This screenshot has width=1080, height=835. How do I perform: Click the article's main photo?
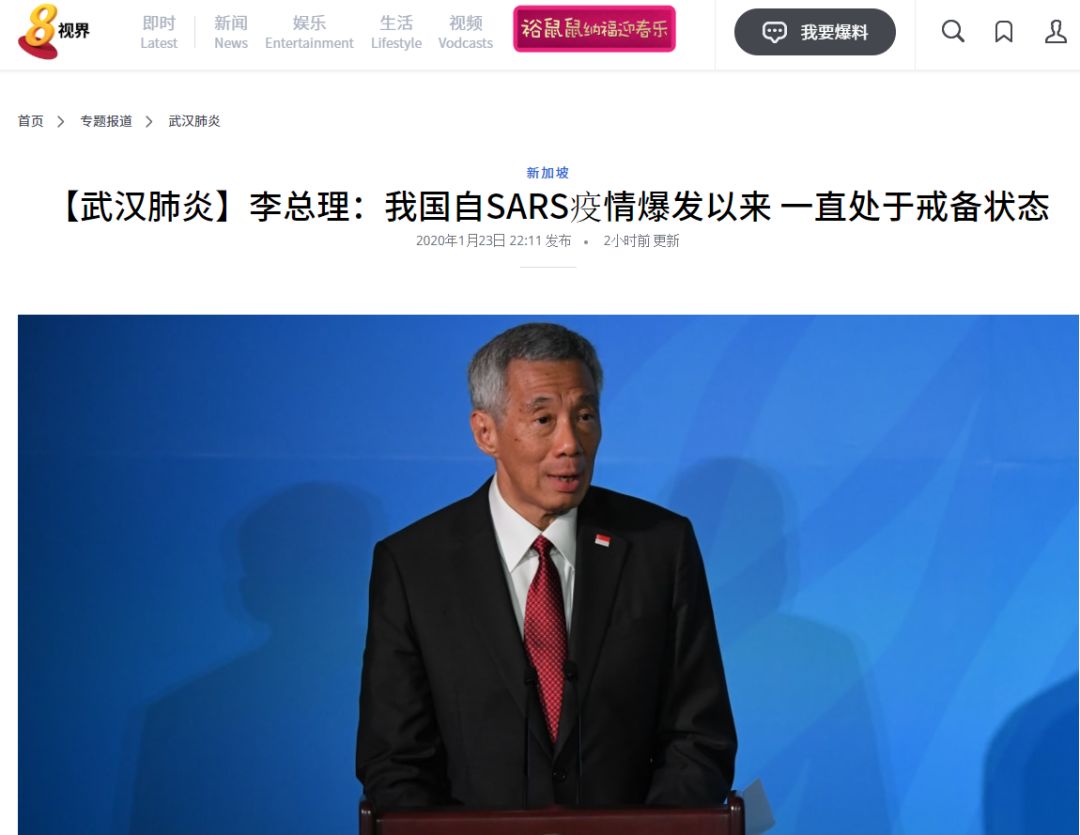(548, 575)
